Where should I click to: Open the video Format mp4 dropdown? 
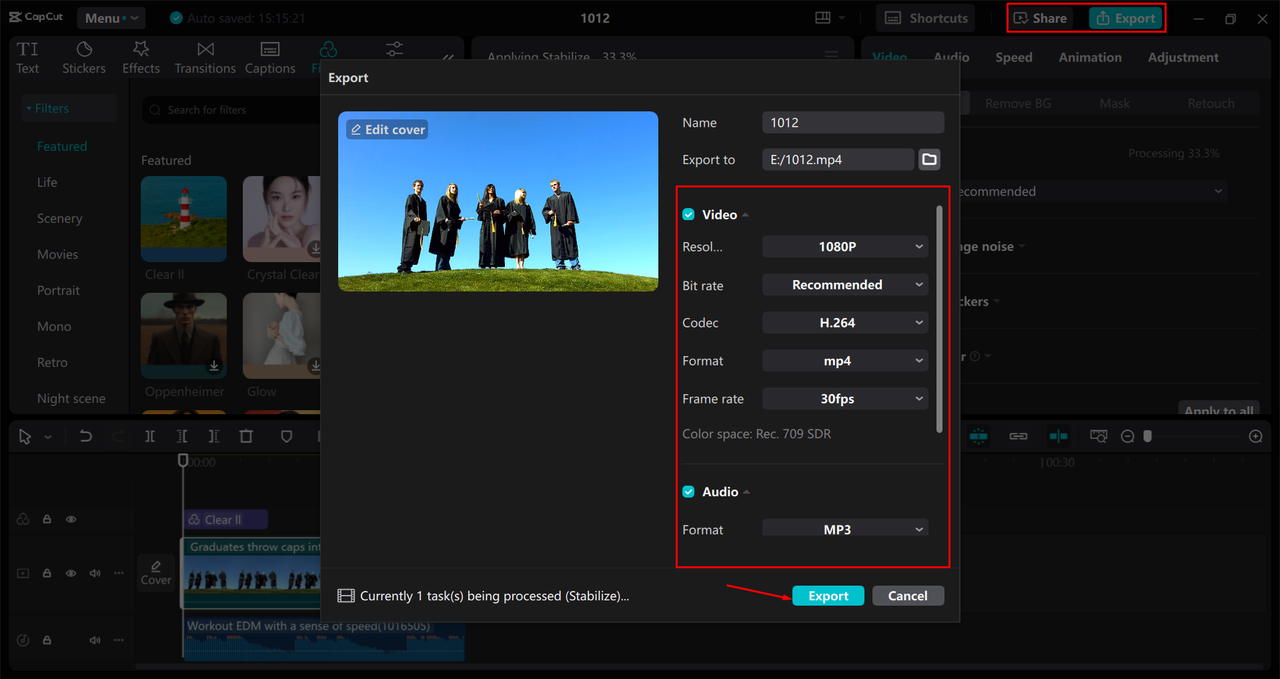[845, 361]
